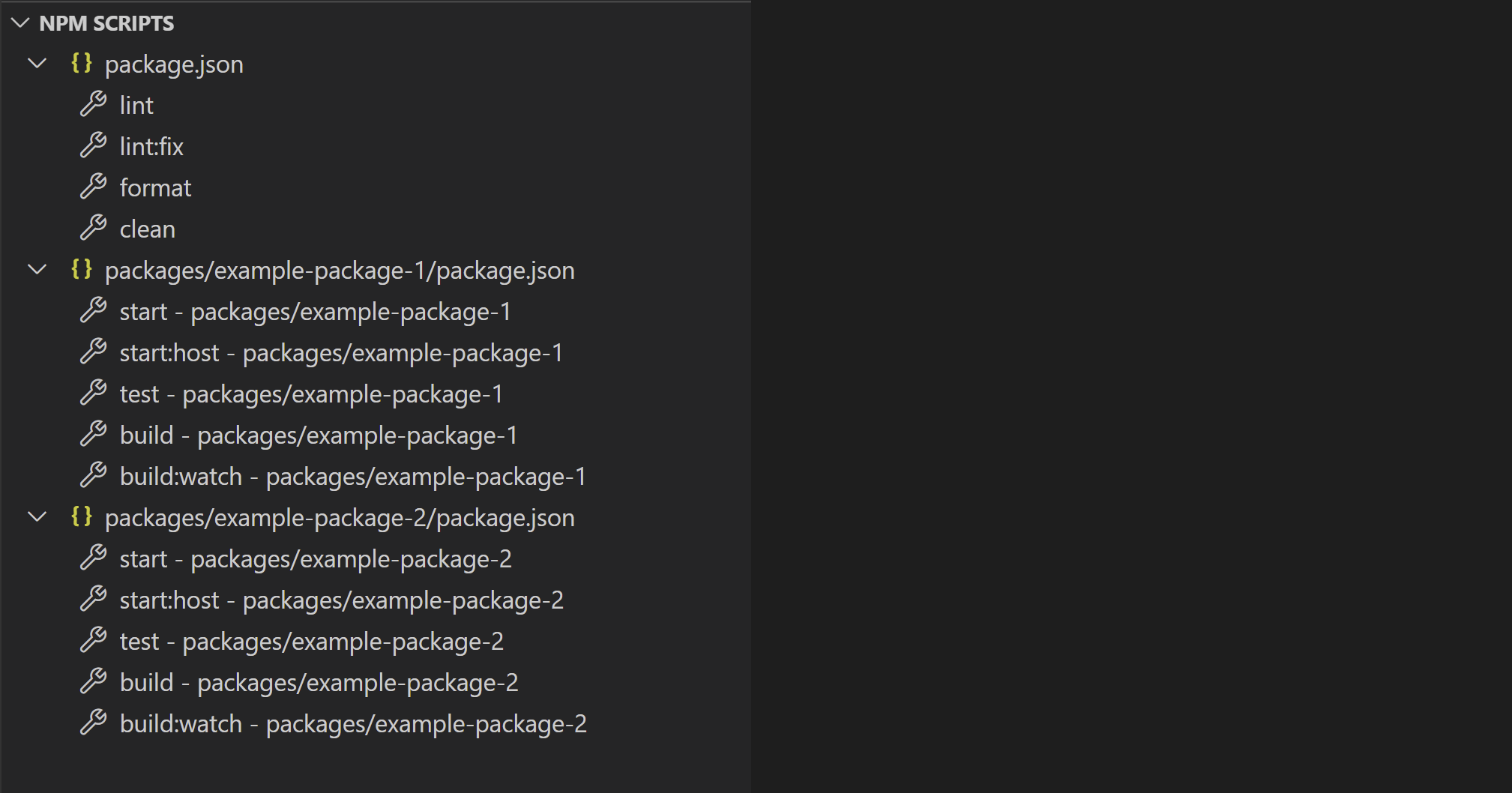Click the wrench icon next to format script
This screenshot has height=793, width=1512.
point(94,187)
